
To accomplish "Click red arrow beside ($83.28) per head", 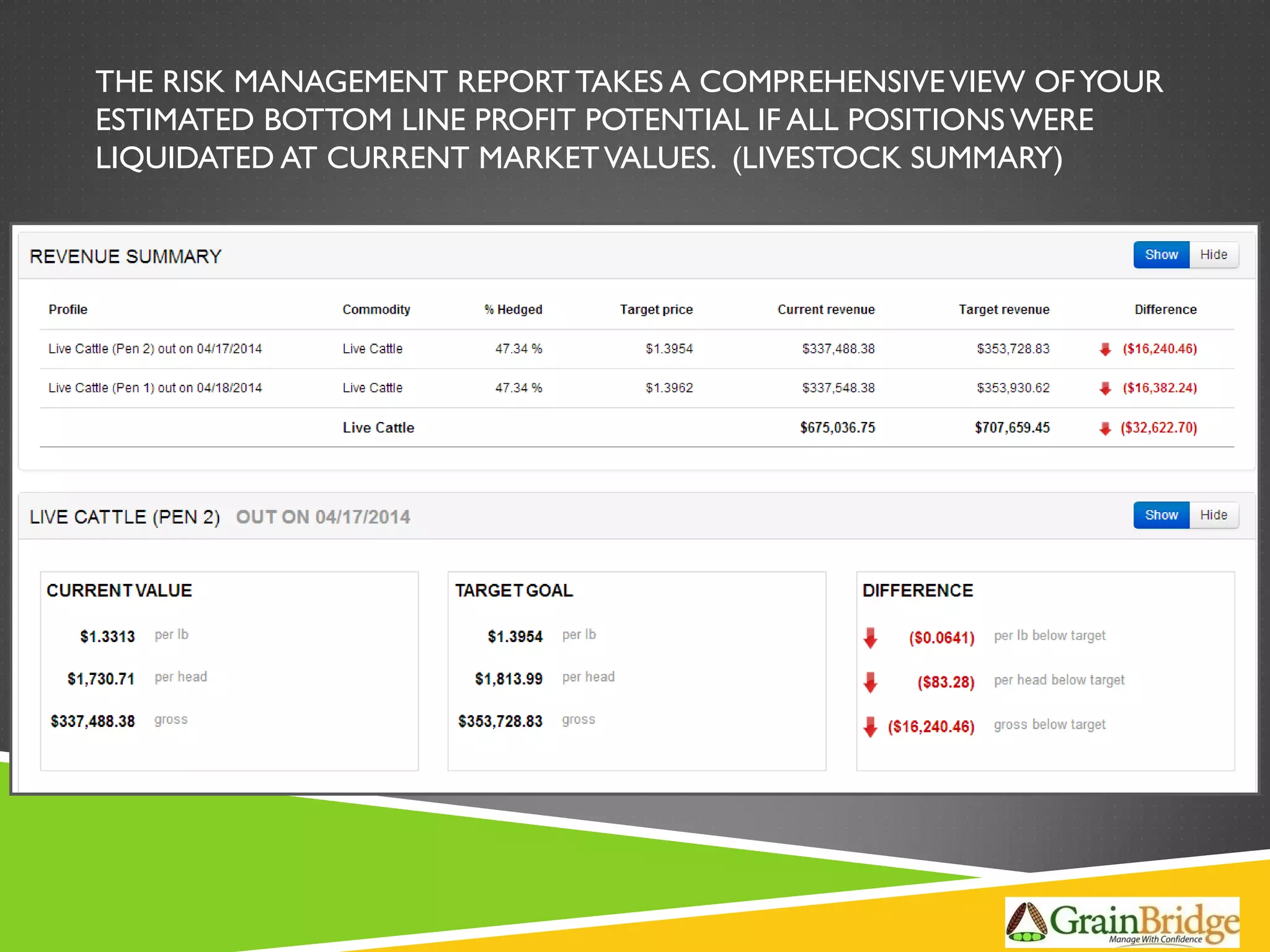I will click(x=871, y=682).
